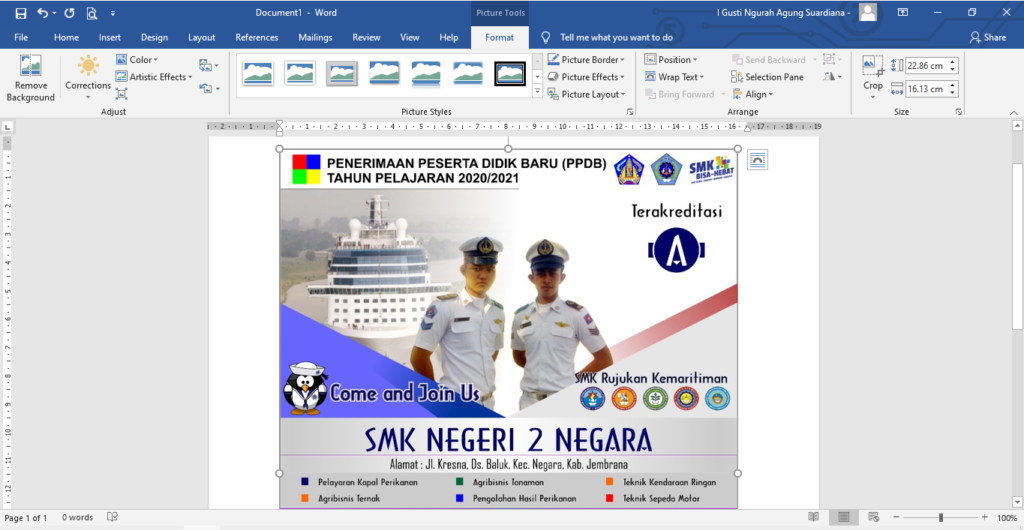Viewport: 1024px width, 530px height.
Task: Click Remove Background
Action: point(30,79)
